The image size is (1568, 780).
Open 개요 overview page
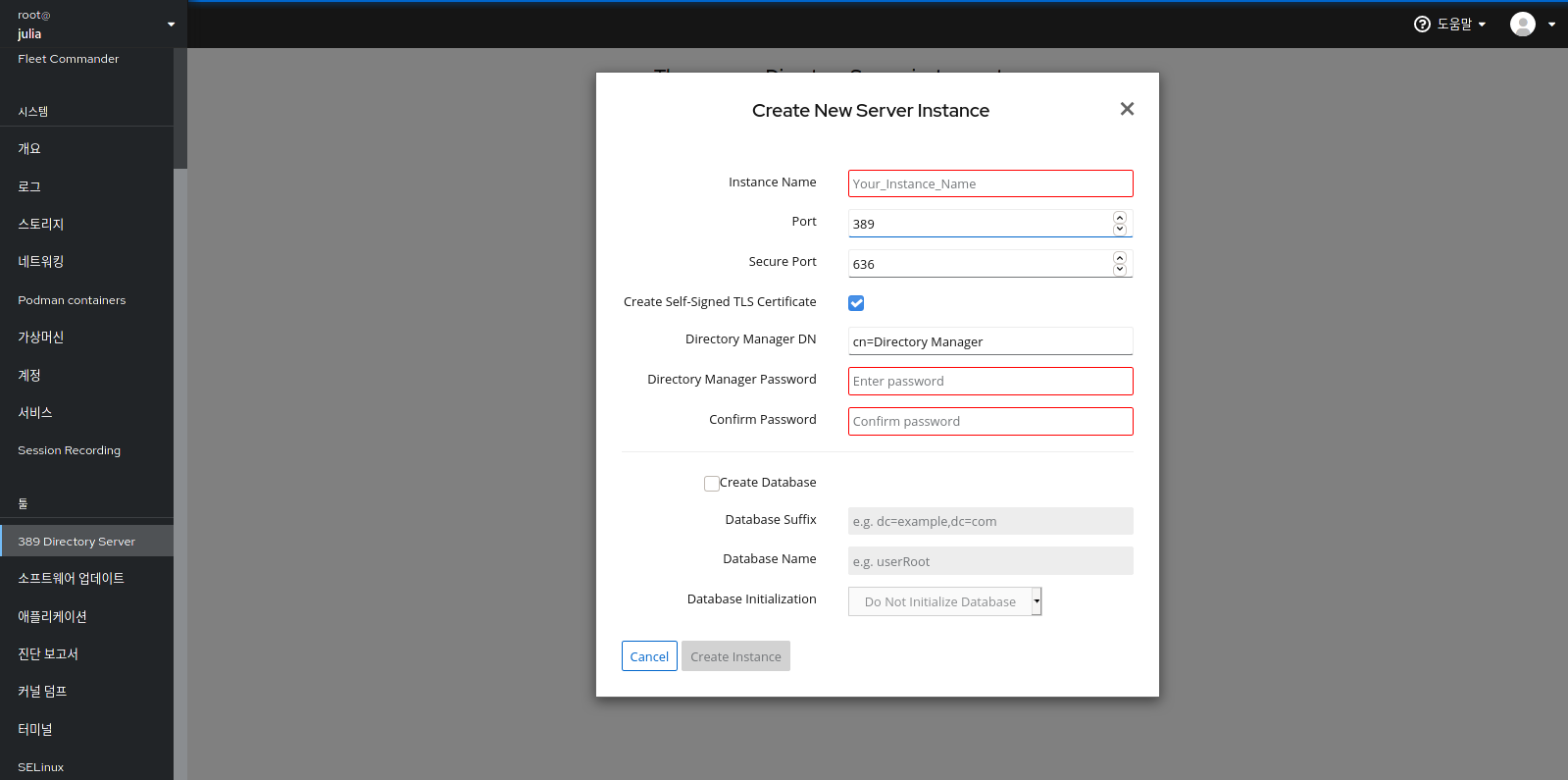[86, 149]
